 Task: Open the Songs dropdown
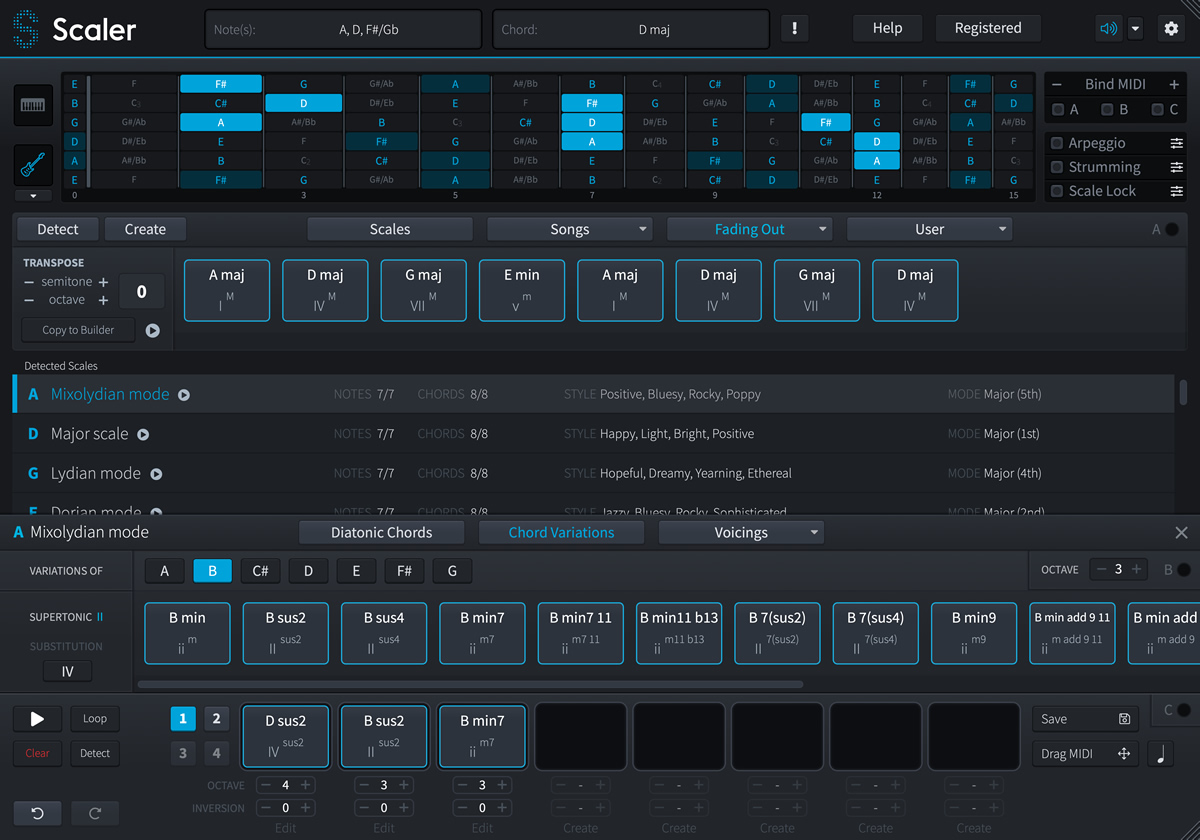coord(569,228)
